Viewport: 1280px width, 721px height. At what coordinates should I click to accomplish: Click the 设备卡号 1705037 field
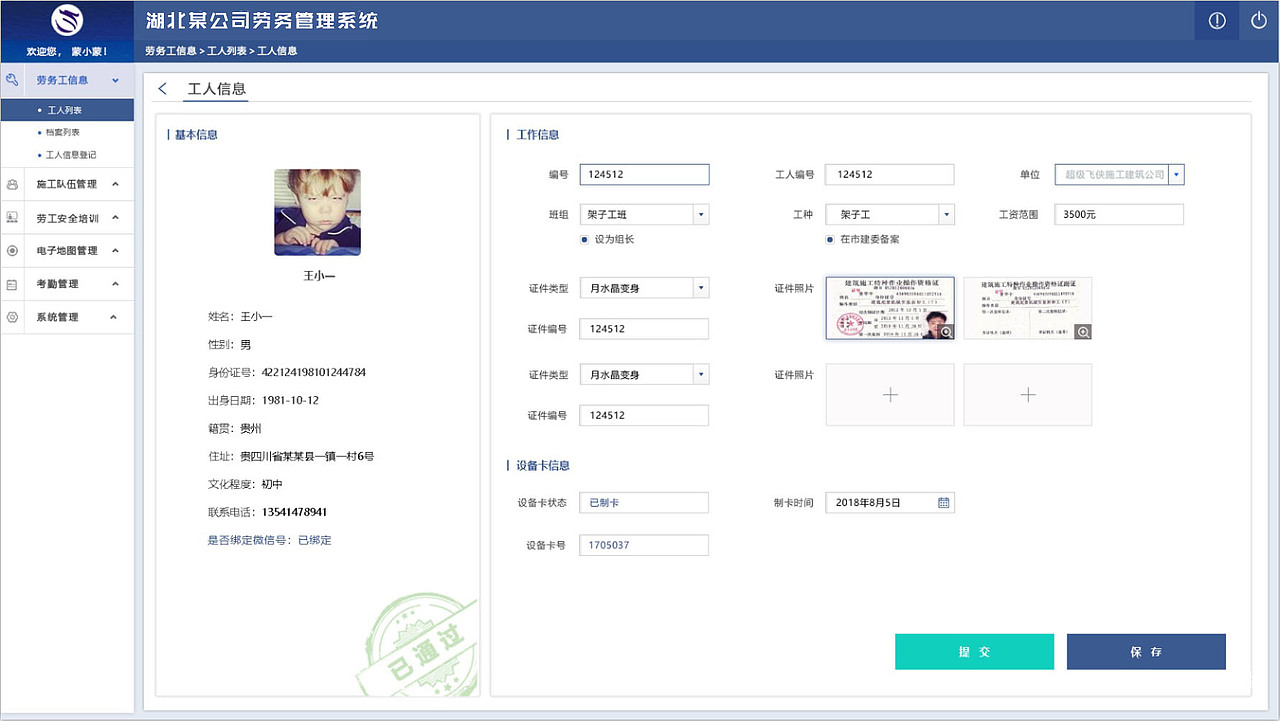[x=644, y=545]
